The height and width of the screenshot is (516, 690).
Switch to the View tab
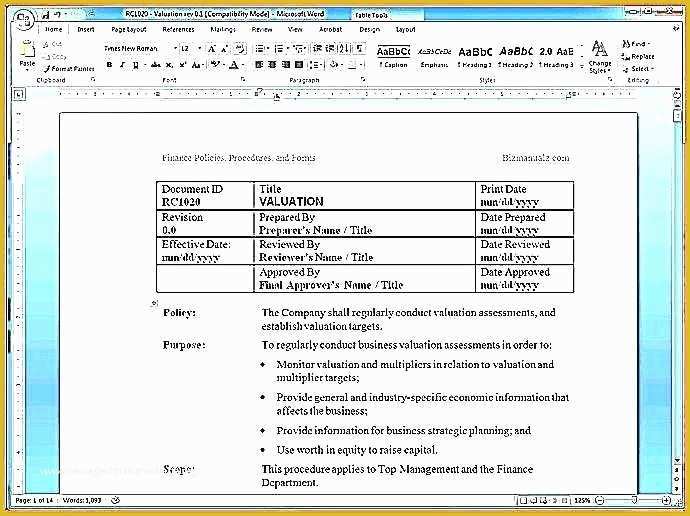pos(295,29)
